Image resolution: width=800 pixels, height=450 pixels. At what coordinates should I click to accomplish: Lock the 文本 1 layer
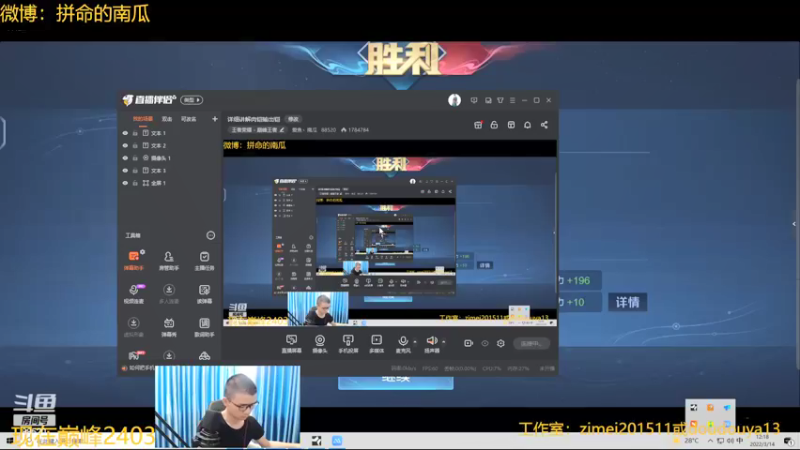point(135,133)
